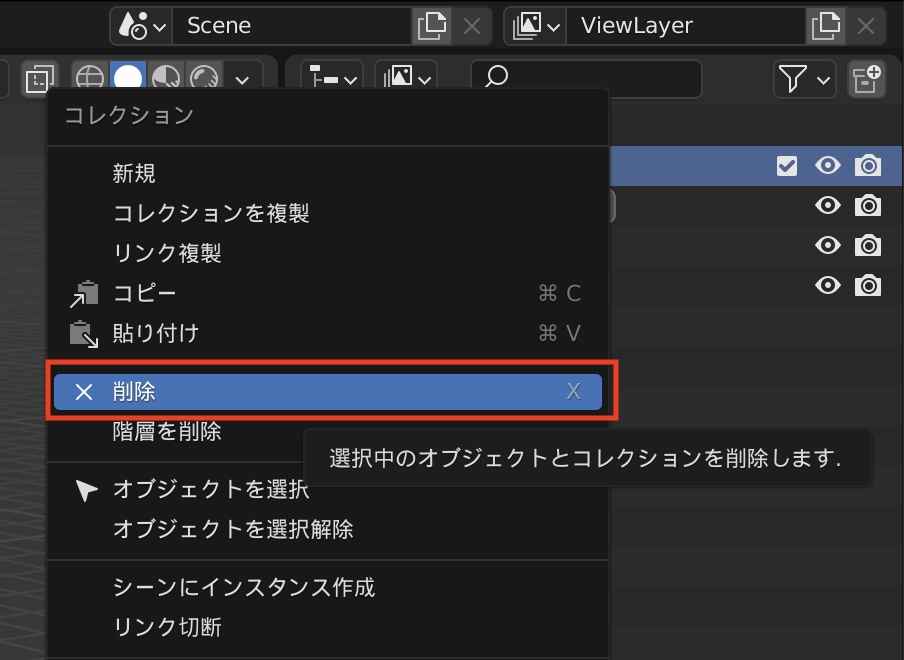Open the outliner filter dropdown

[805, 78]
